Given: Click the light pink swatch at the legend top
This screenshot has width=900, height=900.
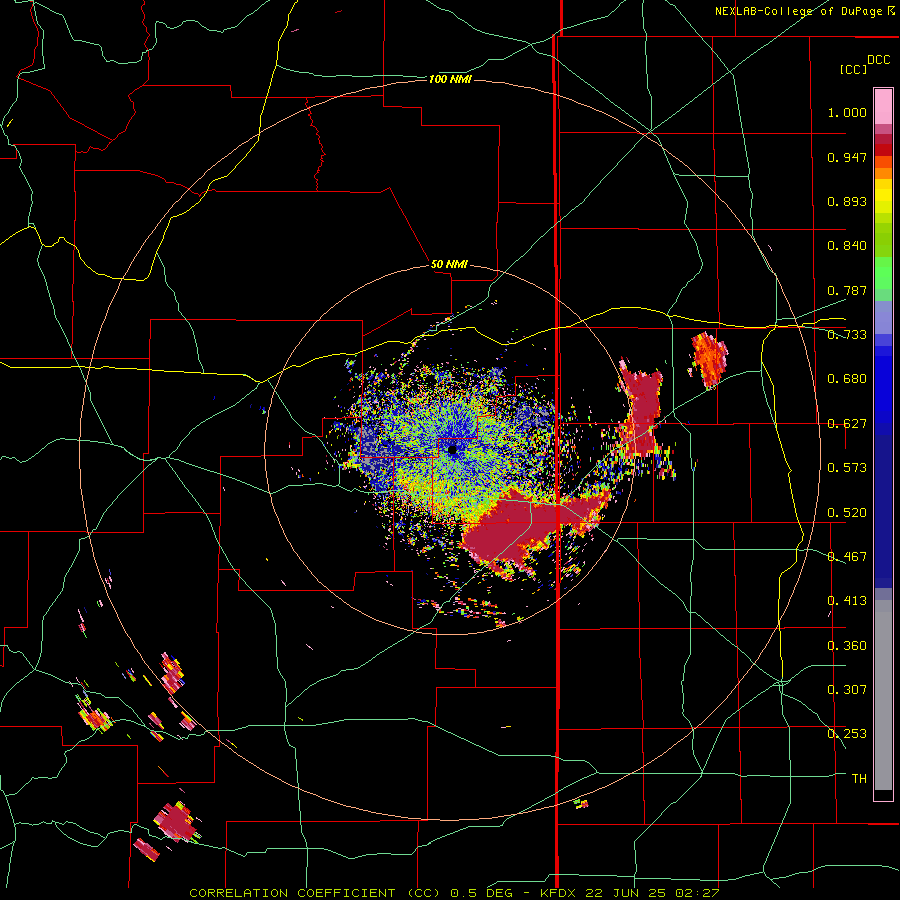Looking at the screenshot, I should click(883, 107).
